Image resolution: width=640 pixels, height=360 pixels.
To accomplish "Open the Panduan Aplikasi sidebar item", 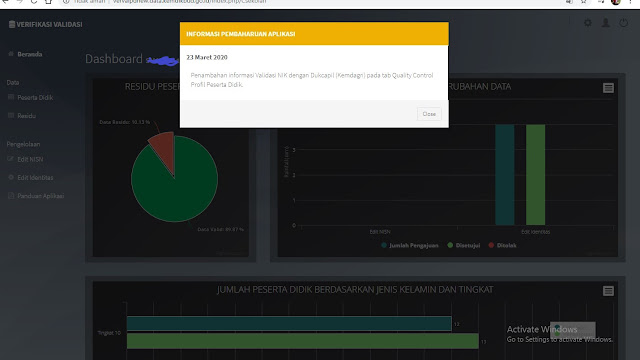I will pyautogui.click(x=40, y=196).
